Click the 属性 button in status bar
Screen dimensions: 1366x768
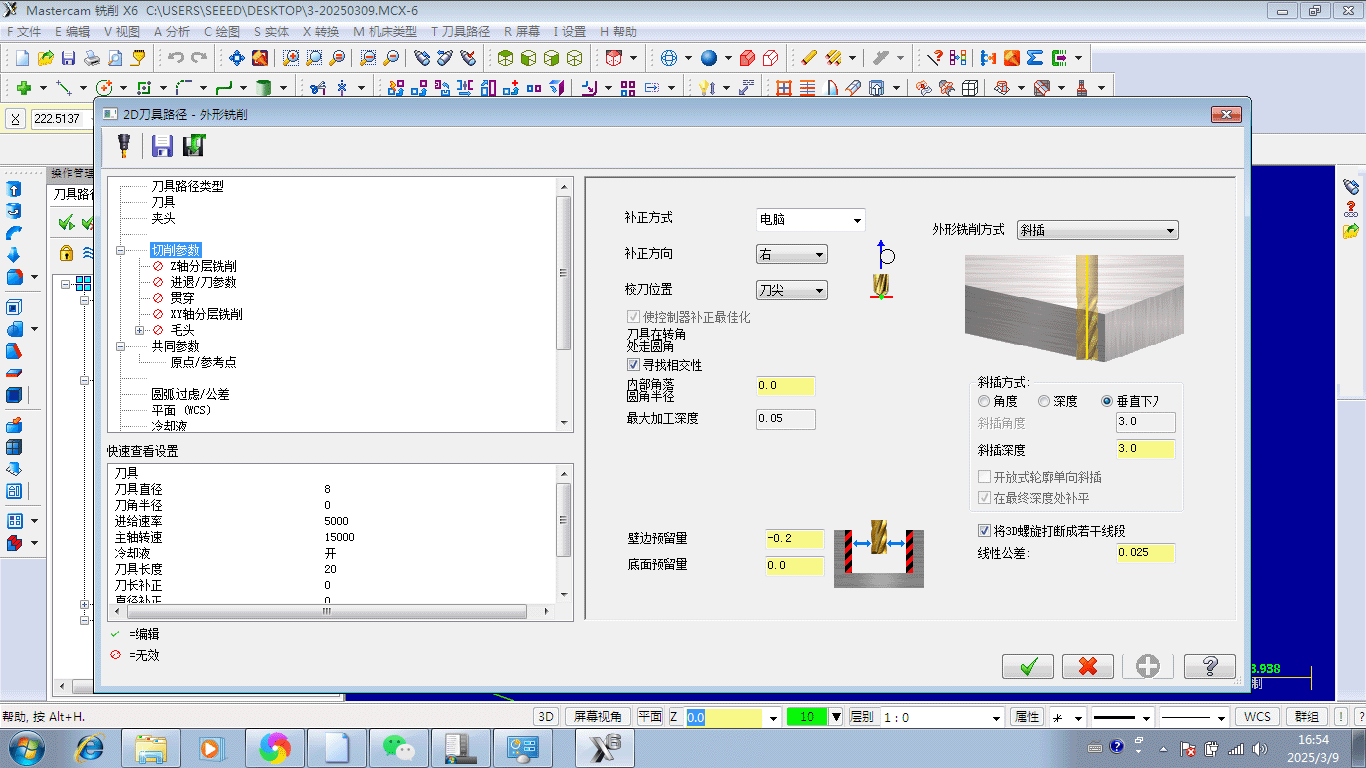click(x=1028, y=717)
